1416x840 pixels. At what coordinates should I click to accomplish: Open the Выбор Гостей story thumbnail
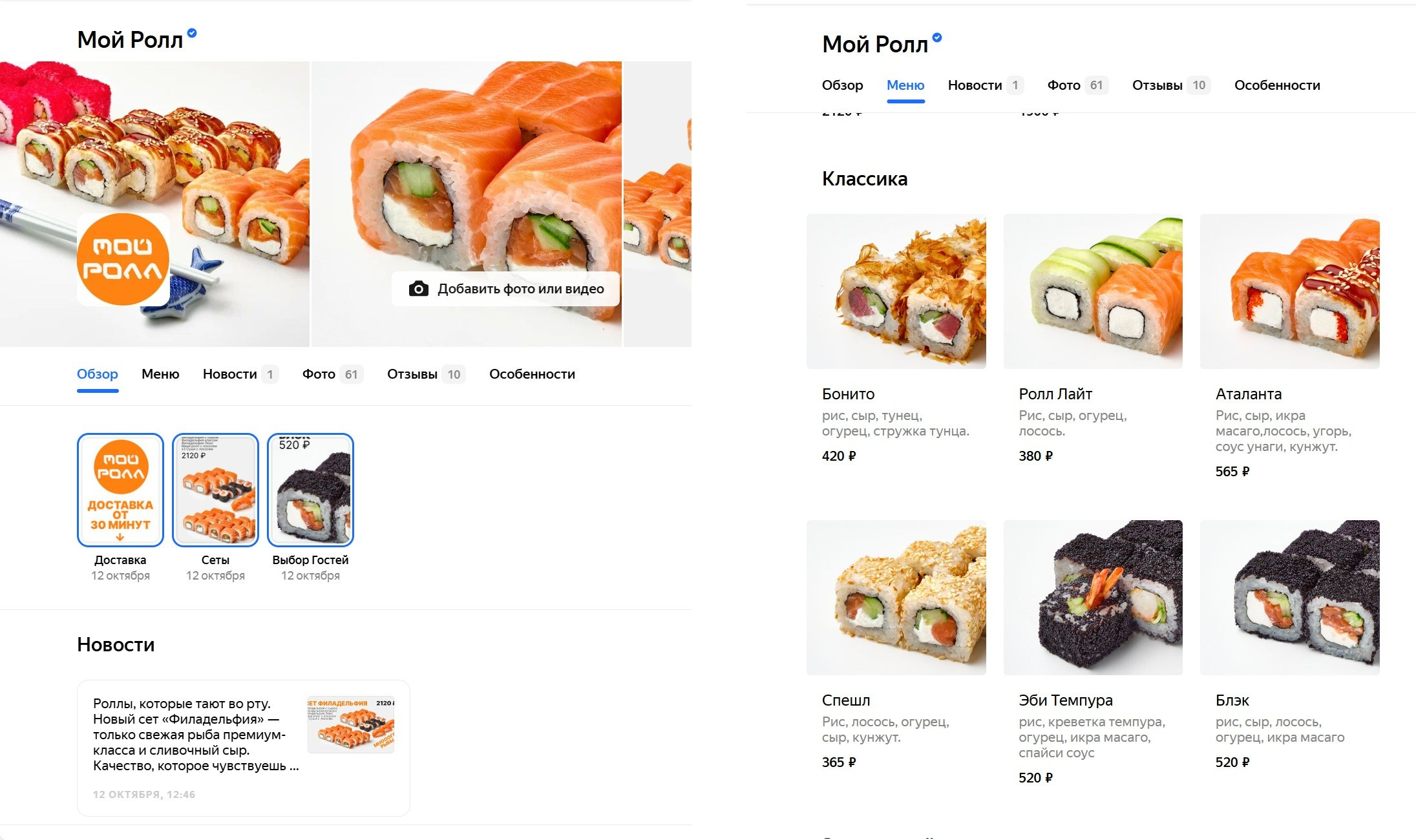coord(310,490)
